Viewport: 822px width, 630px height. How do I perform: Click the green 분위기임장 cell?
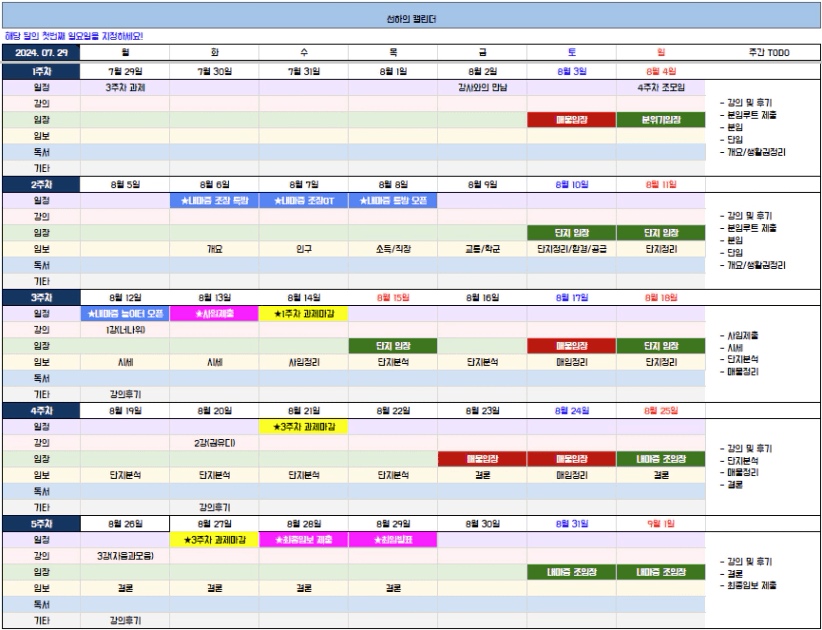point(660,120)
